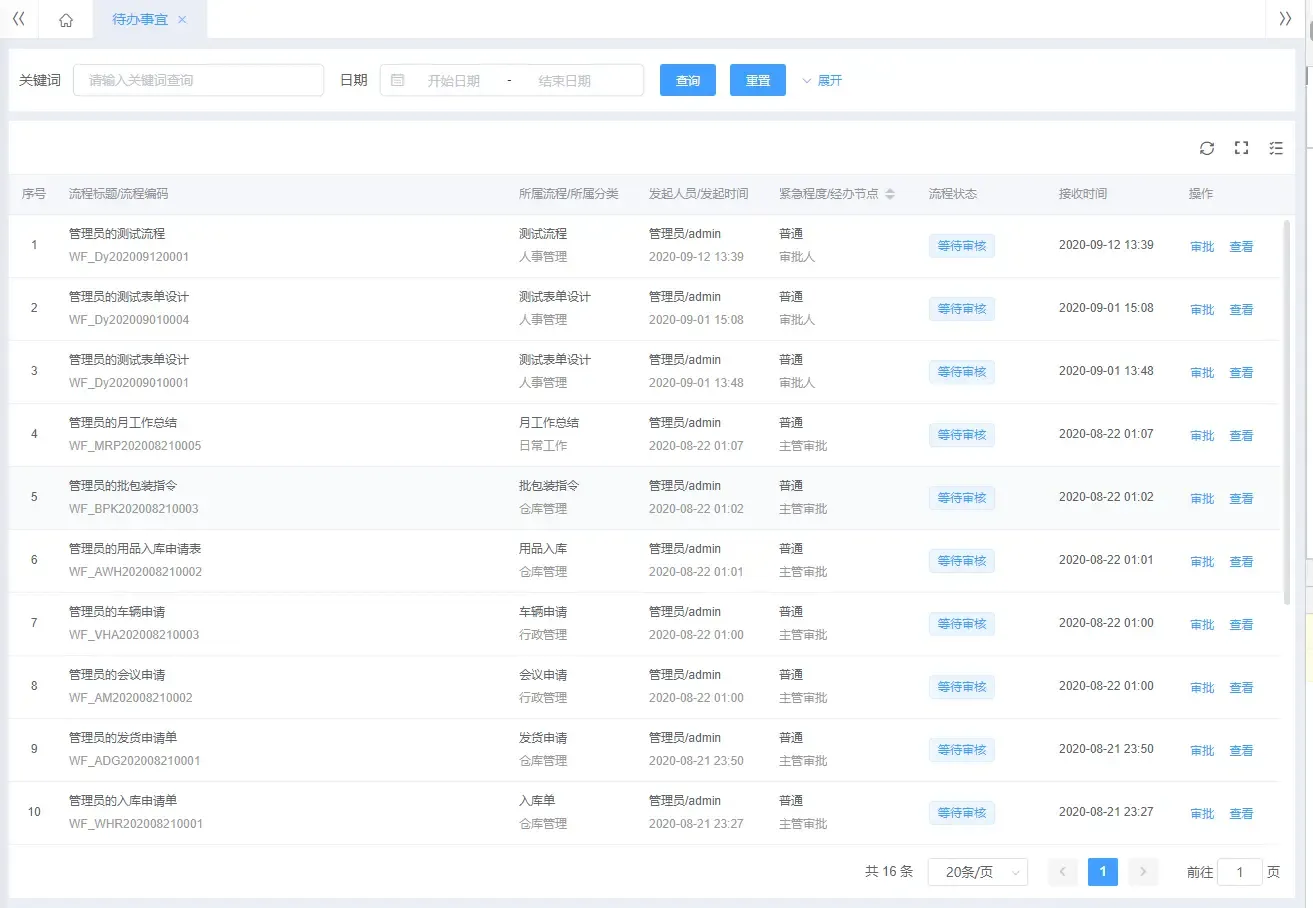Click the 关键词 keyword input field
Image resolution: width=1313 pixels, height=908 pixels.
[x=197, y=80]
